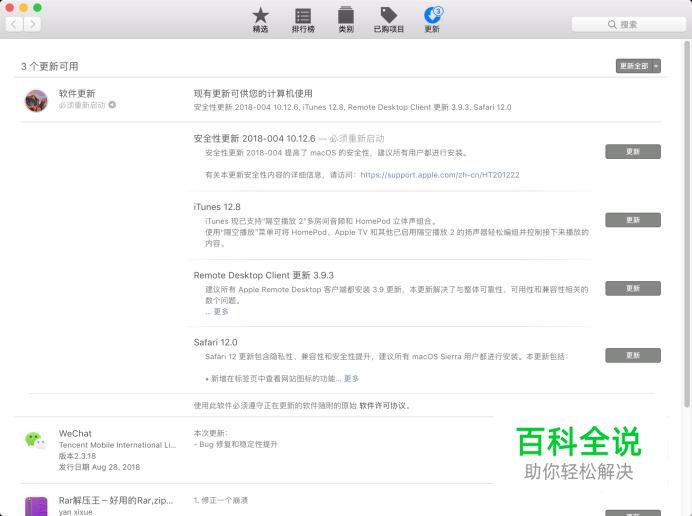Open the software license agreement (软件许可协议) link

click(382, 406)
